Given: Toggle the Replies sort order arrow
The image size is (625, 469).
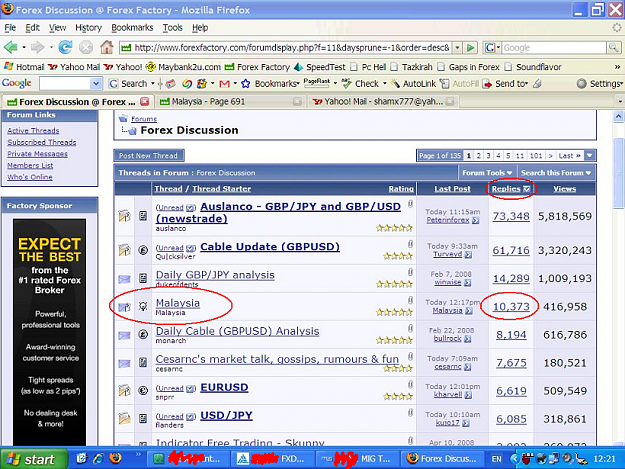Looking at the screenshot, I should [x=527, y=189].
